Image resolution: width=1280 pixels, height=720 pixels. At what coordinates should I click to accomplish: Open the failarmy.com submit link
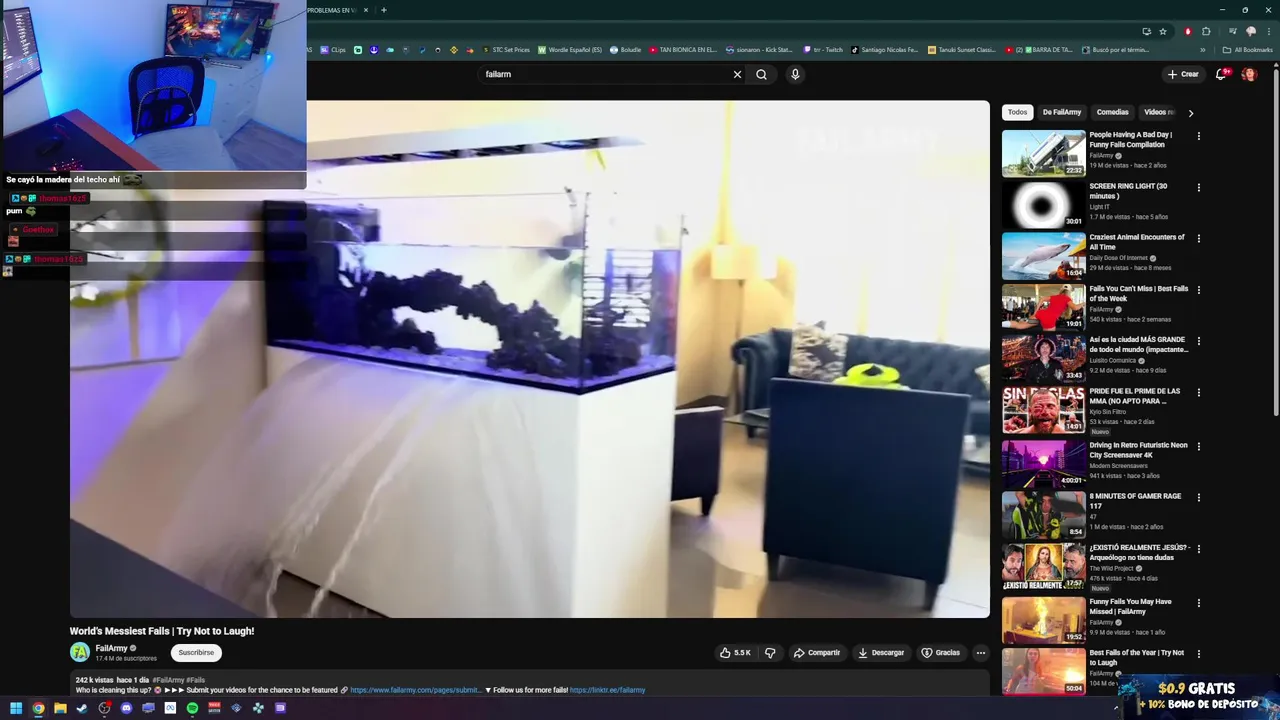point(415,690)
